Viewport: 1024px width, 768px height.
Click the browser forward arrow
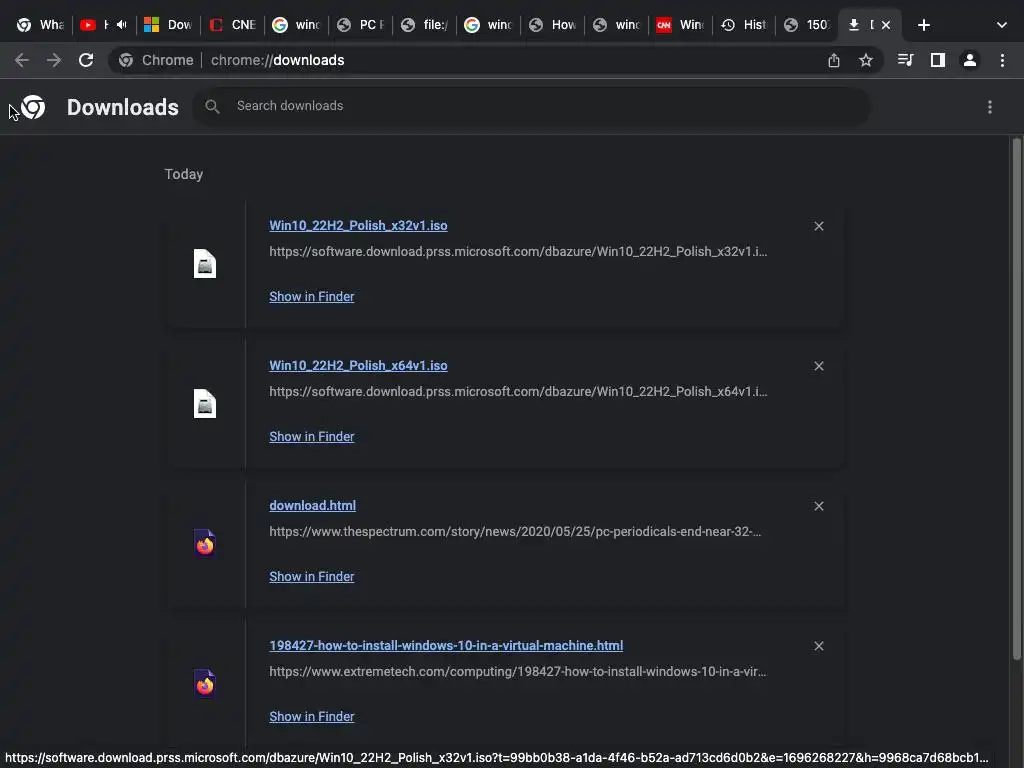(54, 60)
